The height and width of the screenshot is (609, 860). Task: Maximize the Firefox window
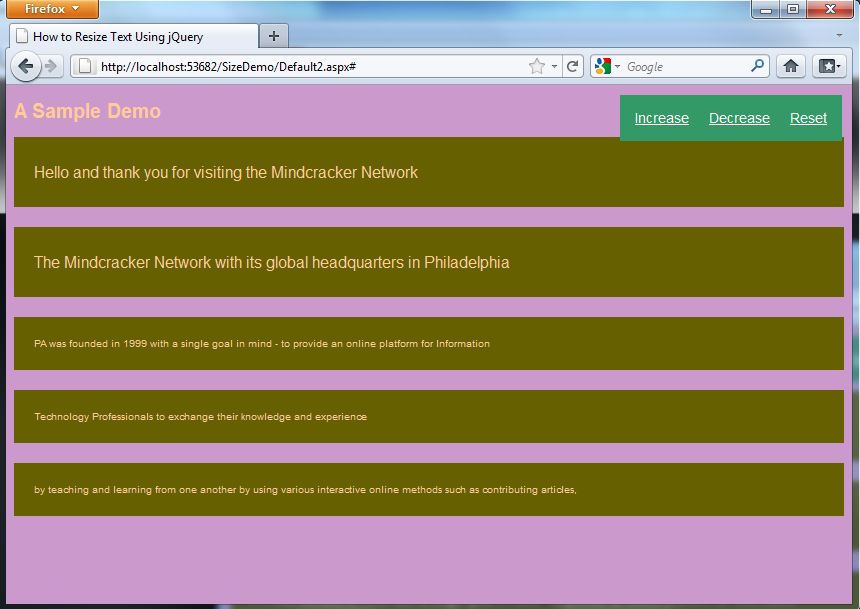[x=793, y=9]
